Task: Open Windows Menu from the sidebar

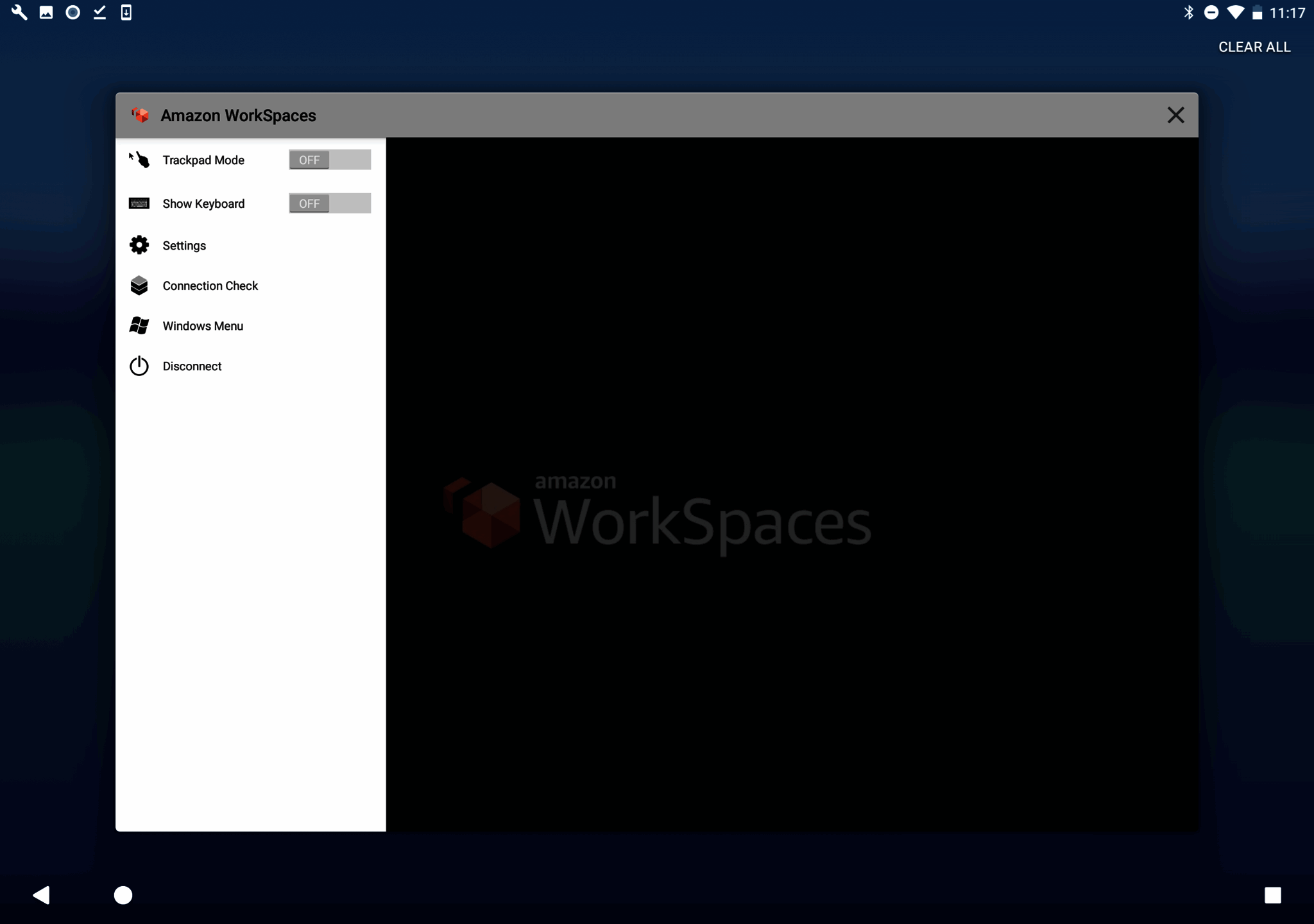Action: [203, 326]
